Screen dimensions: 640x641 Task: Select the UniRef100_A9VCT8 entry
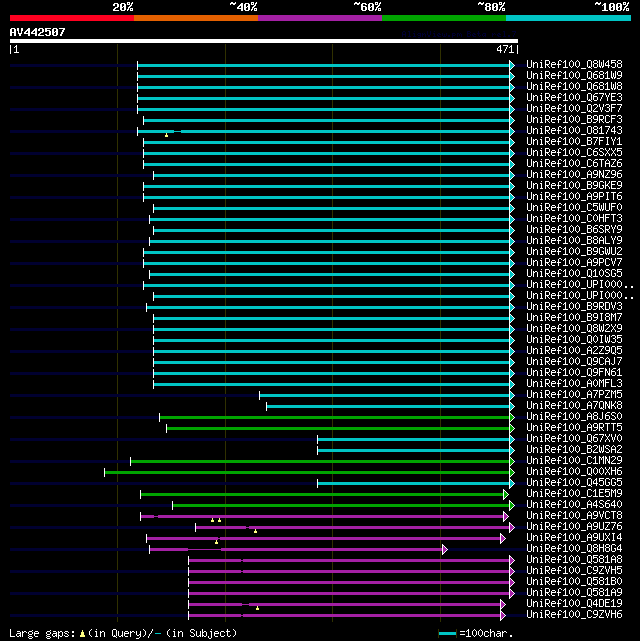(574, 515)
